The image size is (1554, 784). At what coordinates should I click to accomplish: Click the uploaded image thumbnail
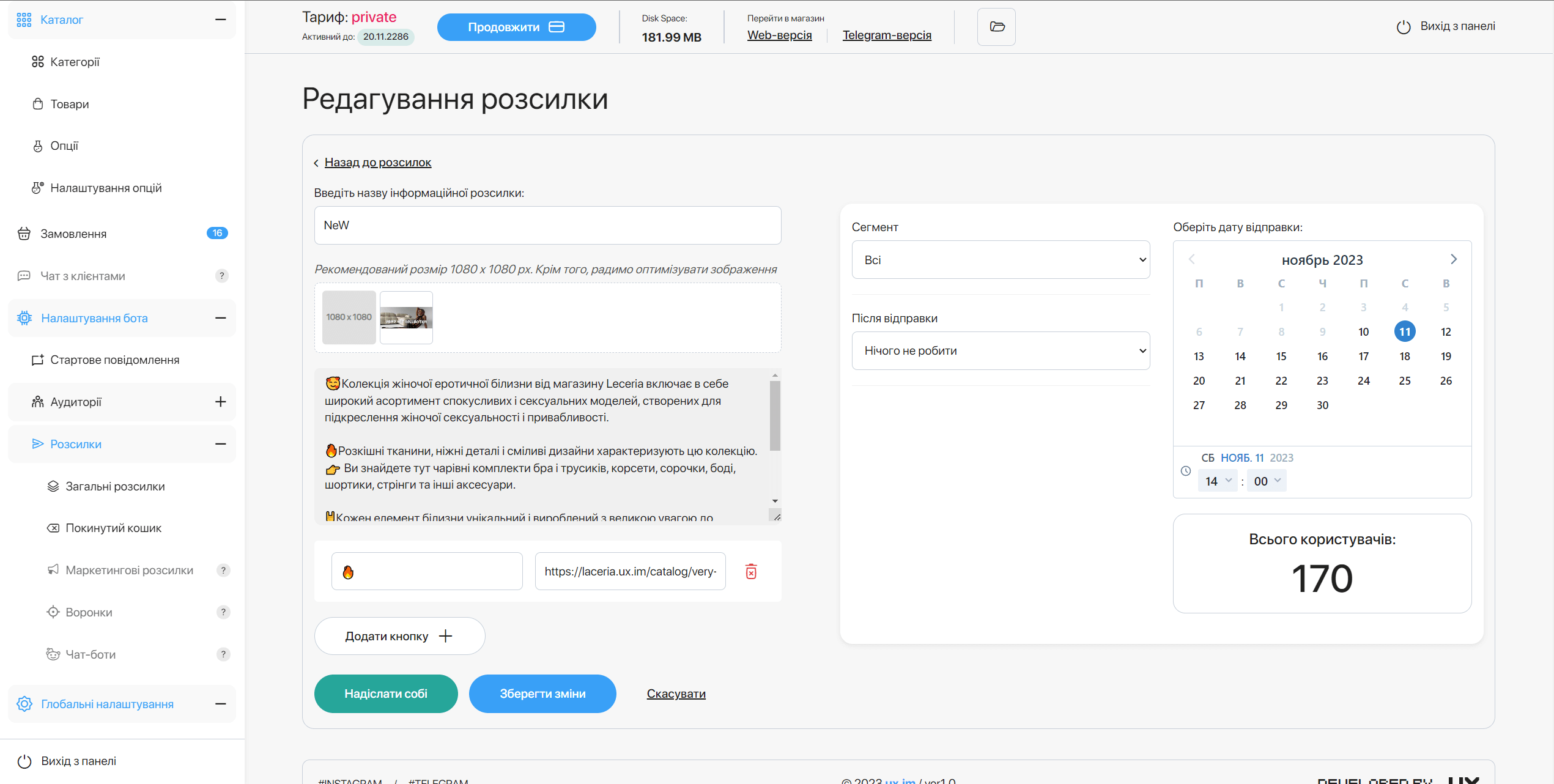[406, 317]
